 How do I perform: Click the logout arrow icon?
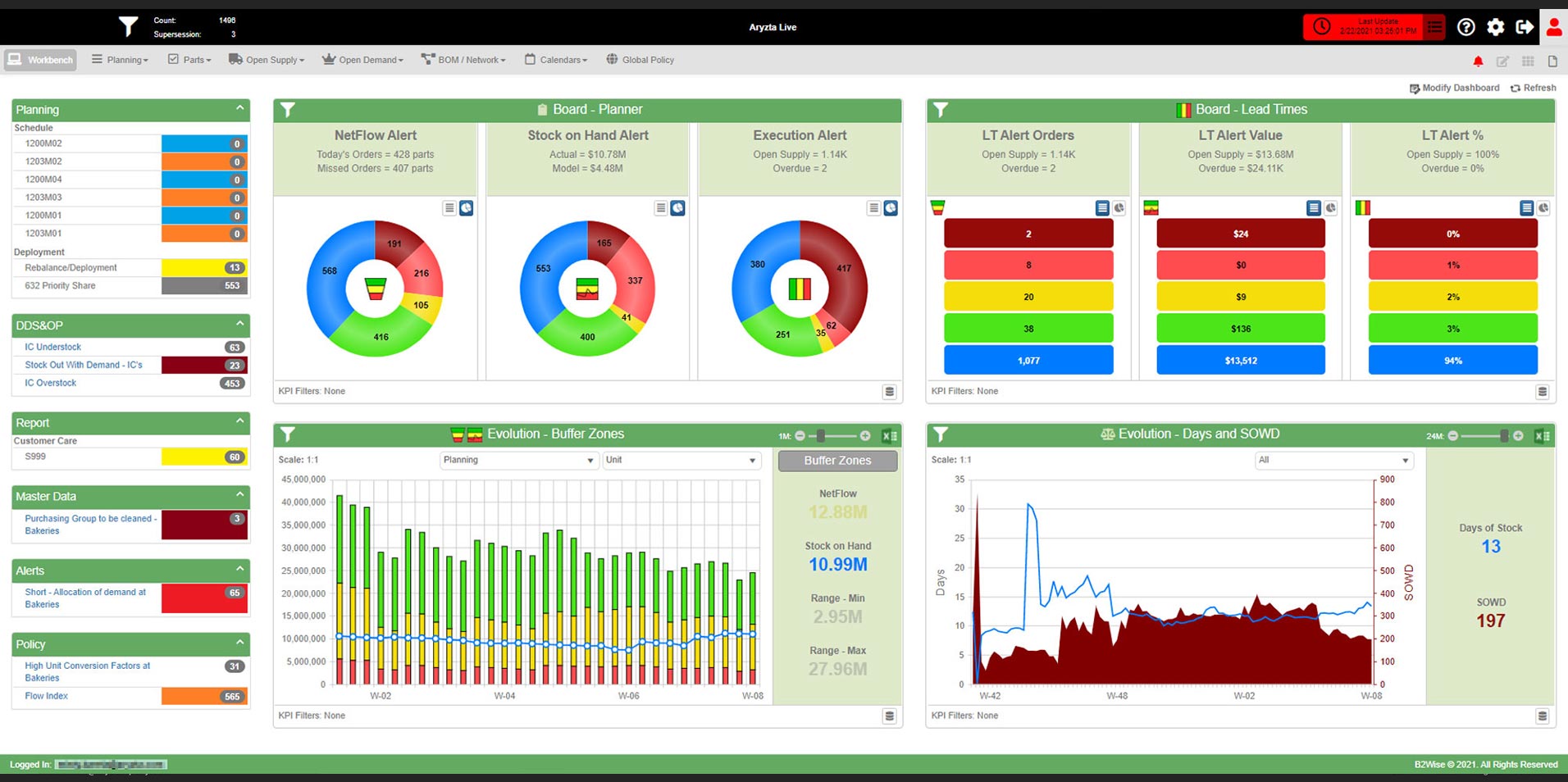(x=1525, y=27)
